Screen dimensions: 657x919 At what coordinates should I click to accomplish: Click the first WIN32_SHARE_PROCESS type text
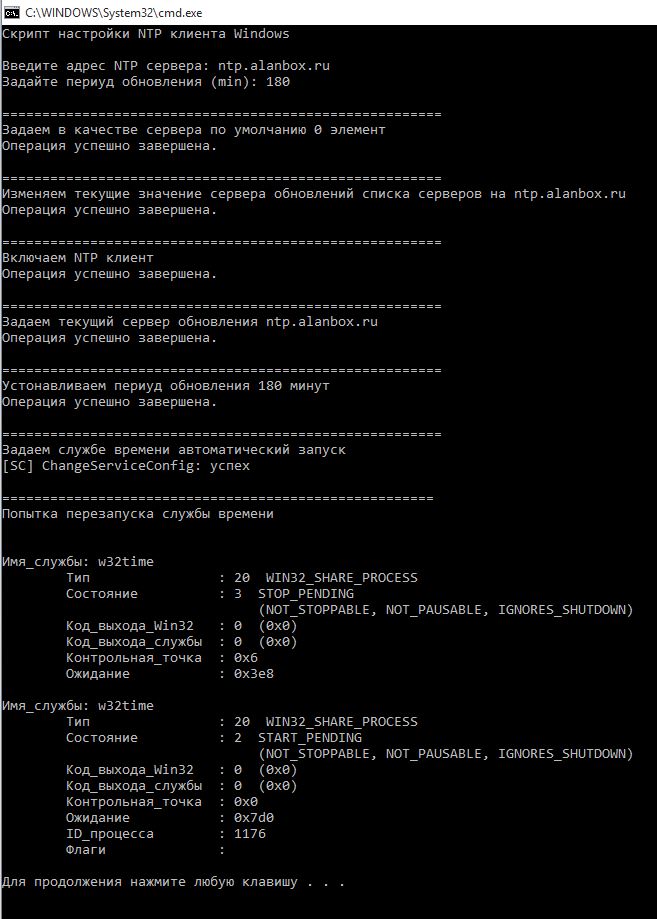point(342,578)
